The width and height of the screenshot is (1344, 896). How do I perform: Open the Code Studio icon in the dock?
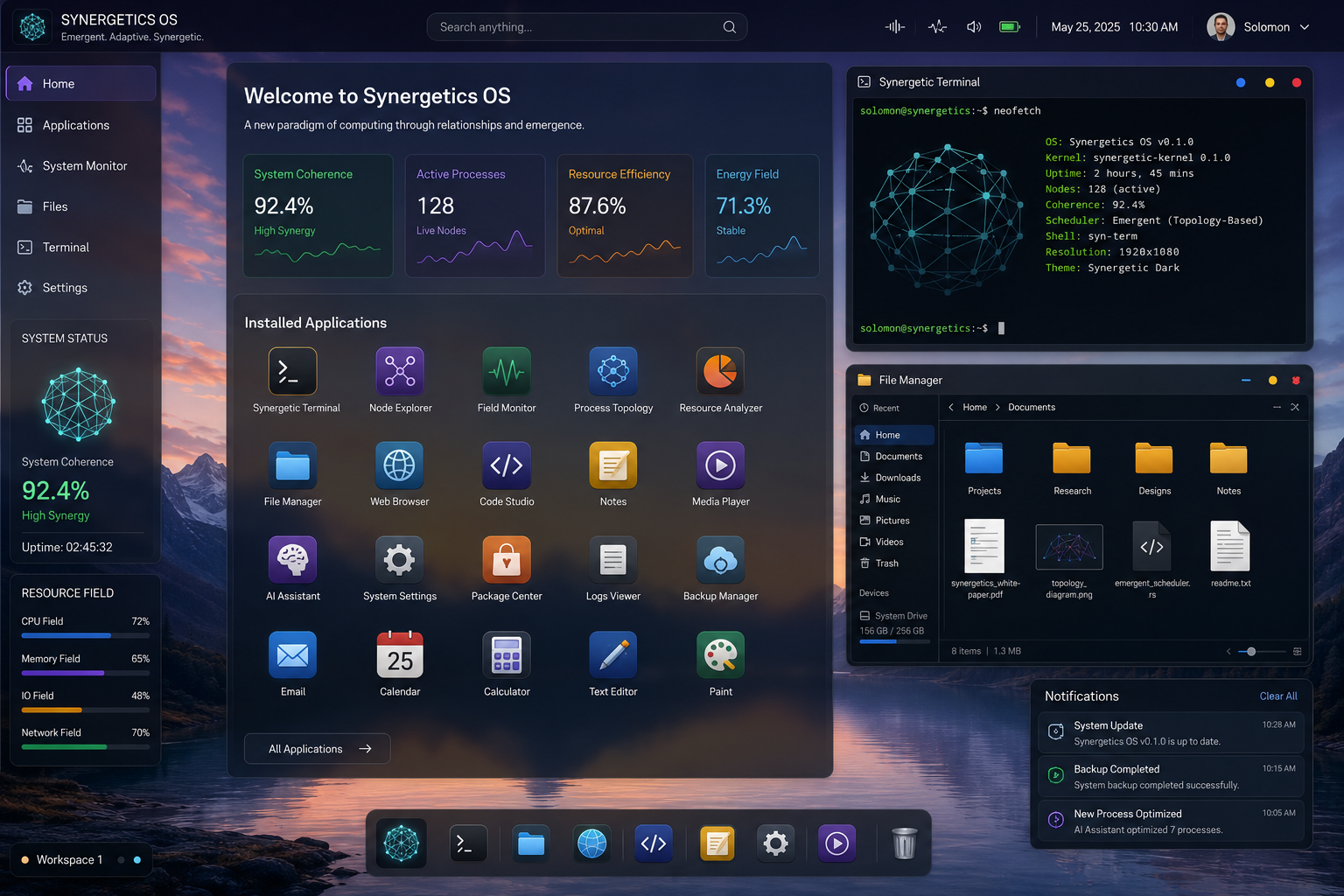coord(654,843)
